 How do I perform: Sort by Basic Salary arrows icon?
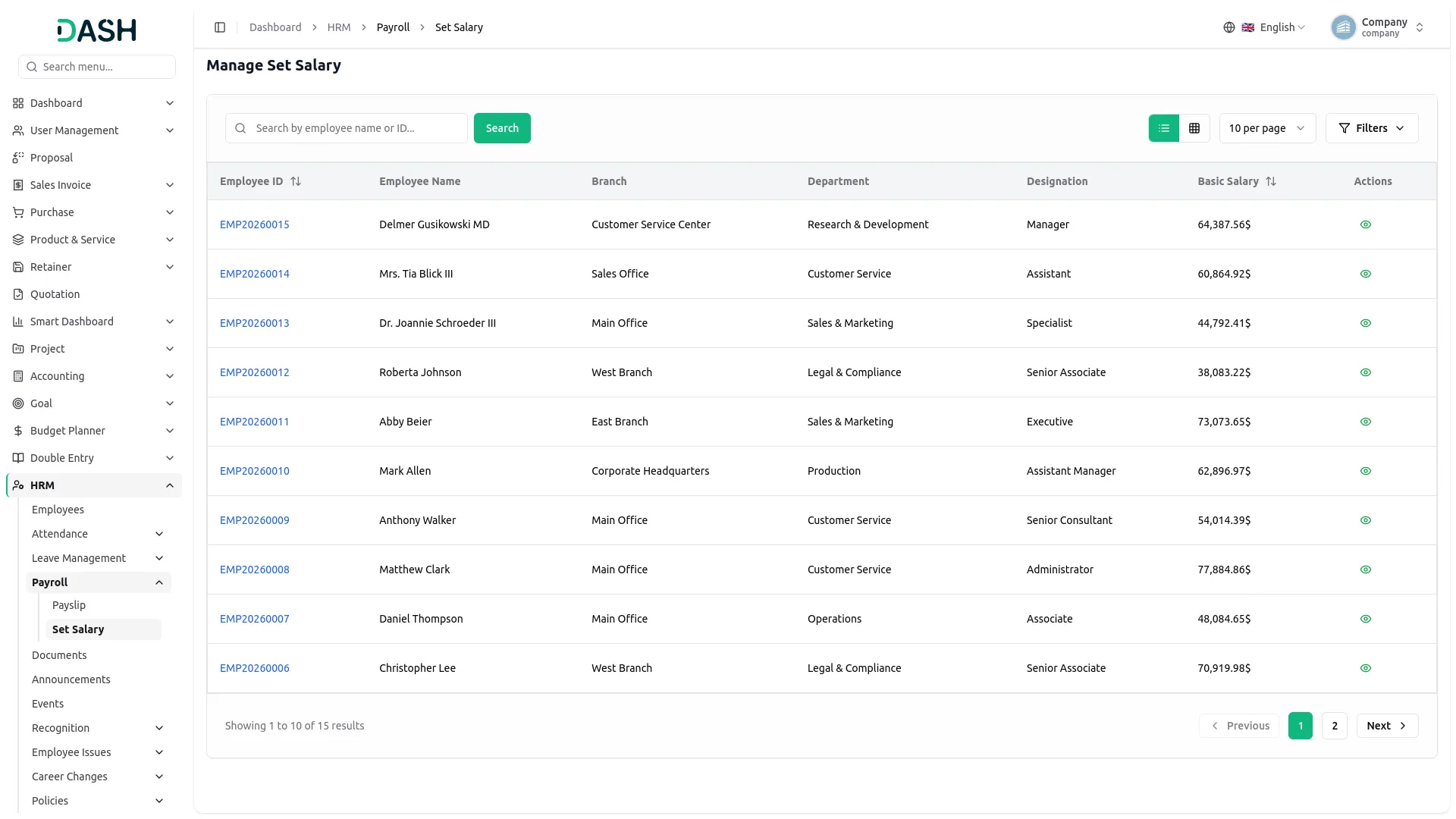[x=1271, y=181]
